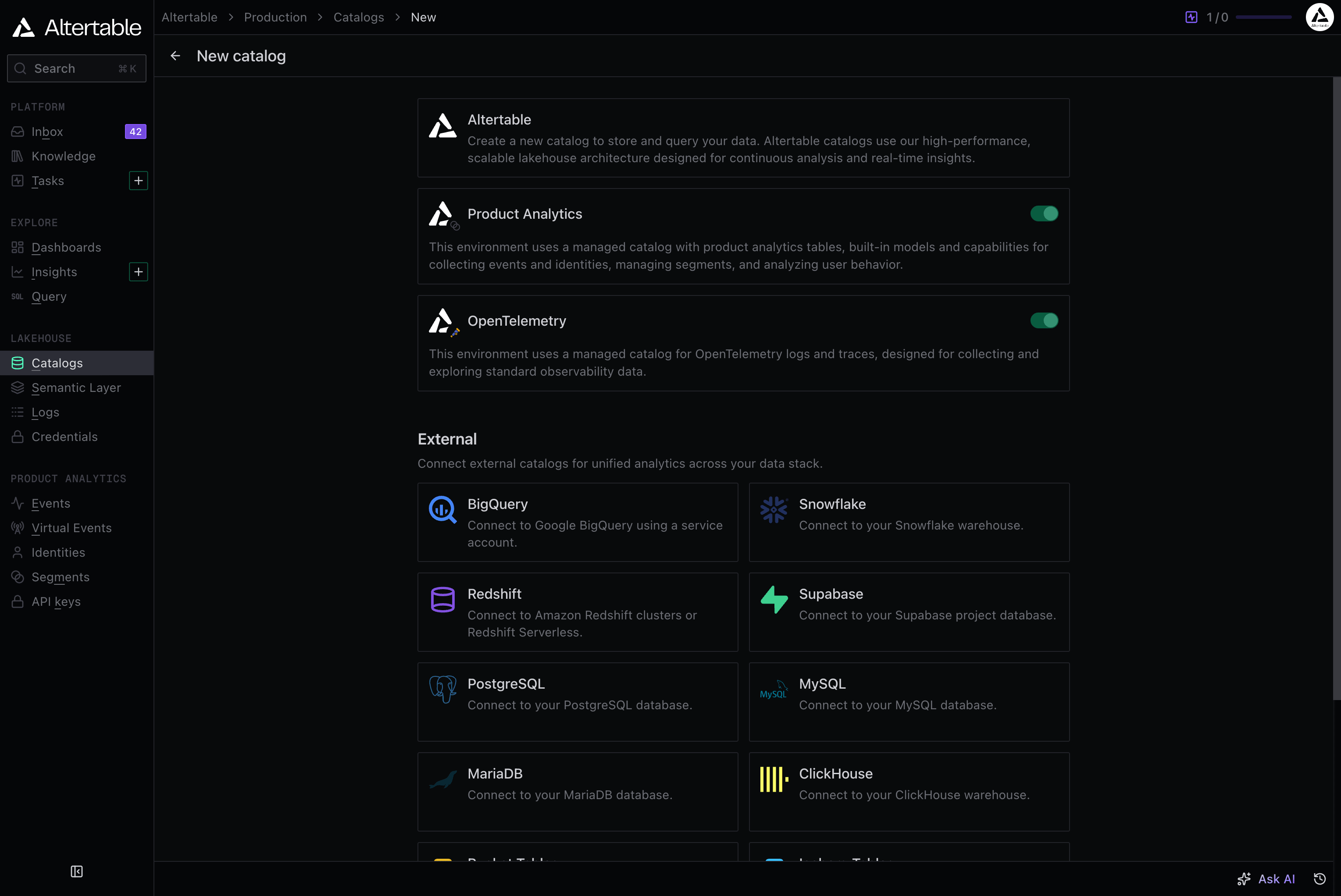Create a new insight with the plus button
The image size is (1341, 896).
(138, 272)
